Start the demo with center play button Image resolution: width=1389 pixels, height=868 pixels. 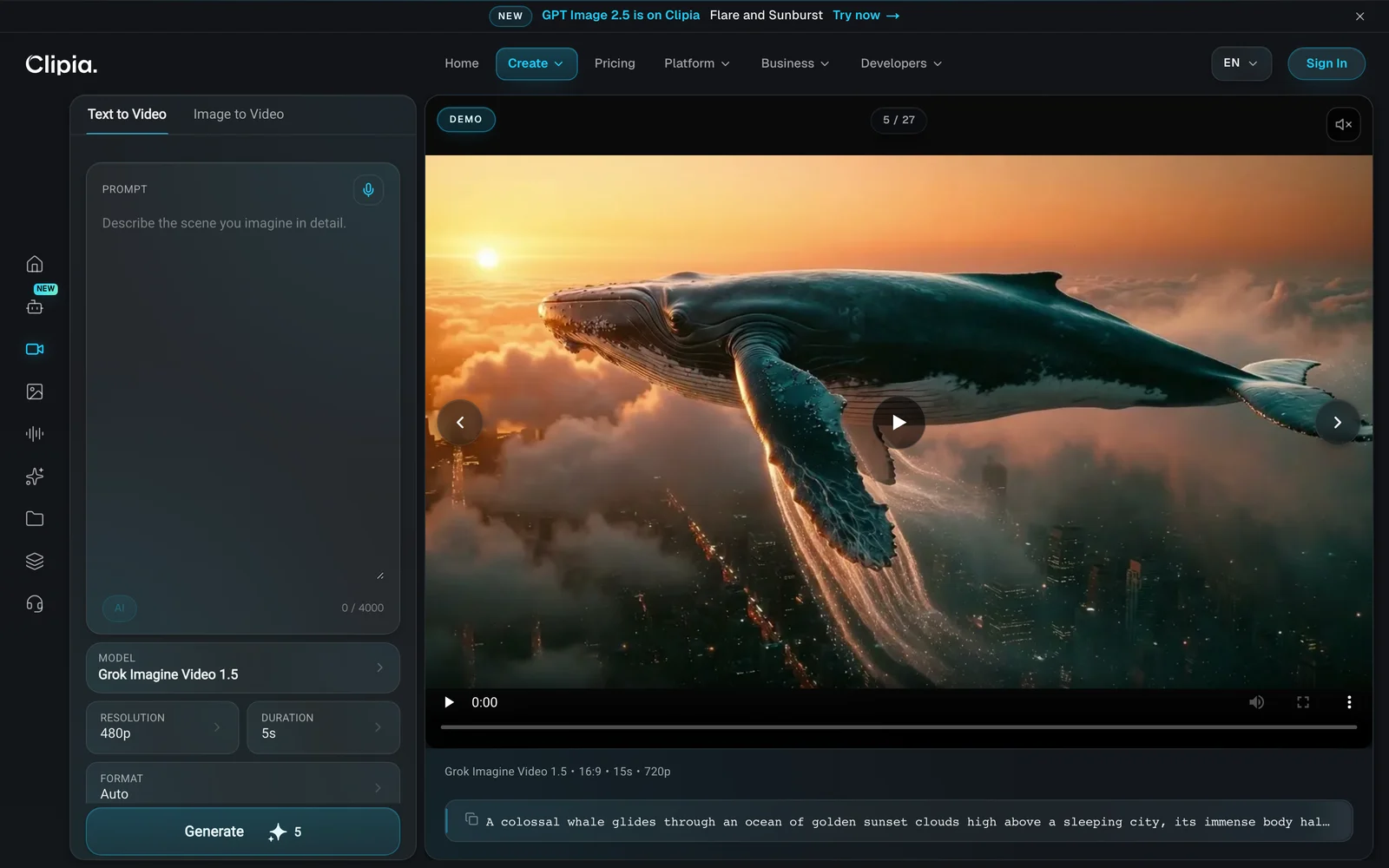[x=899, y=423]
